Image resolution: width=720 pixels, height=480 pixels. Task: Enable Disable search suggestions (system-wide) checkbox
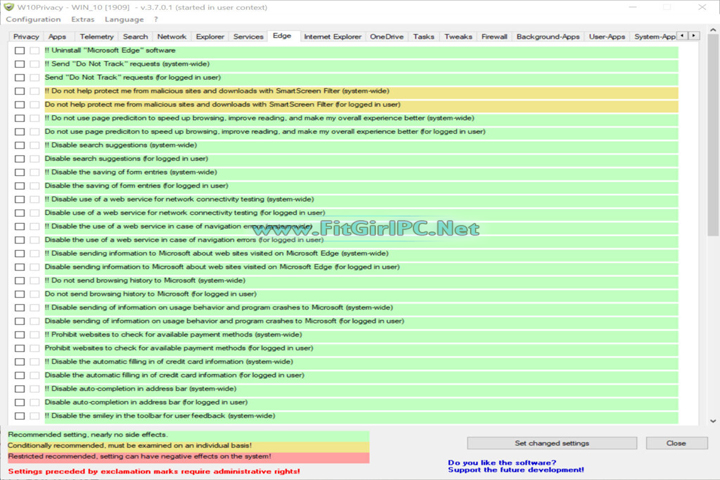[x=20, y=145]
